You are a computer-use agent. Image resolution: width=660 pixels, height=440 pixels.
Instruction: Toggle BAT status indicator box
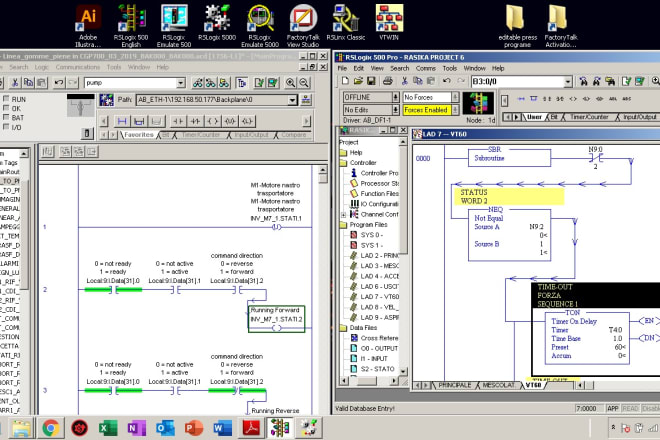[6, 117]
